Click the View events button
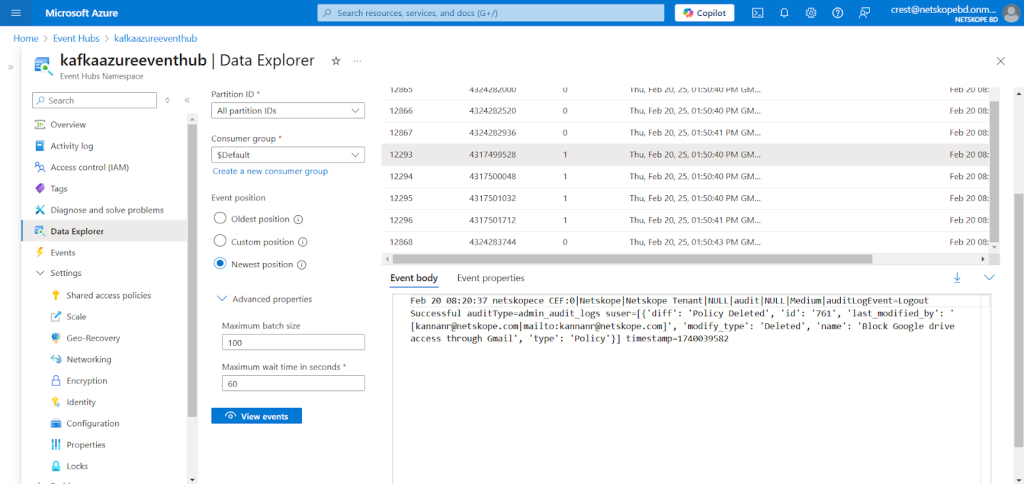The width and height of the screenshot is (1024, 484). point(257,416)
